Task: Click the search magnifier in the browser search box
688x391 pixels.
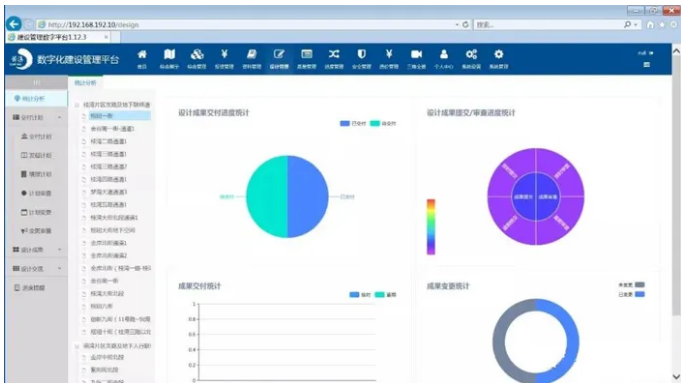Action: pos(628,25)
